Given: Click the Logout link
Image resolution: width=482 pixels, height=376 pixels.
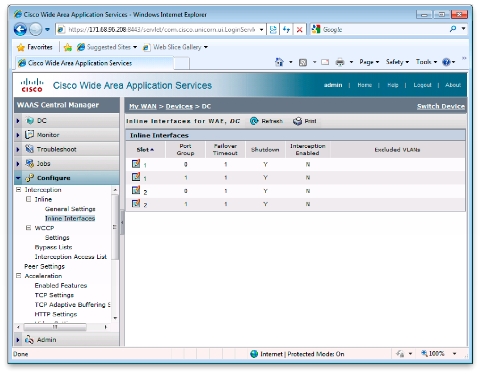Looking at the screenshot, I should (x=422, y=85).
